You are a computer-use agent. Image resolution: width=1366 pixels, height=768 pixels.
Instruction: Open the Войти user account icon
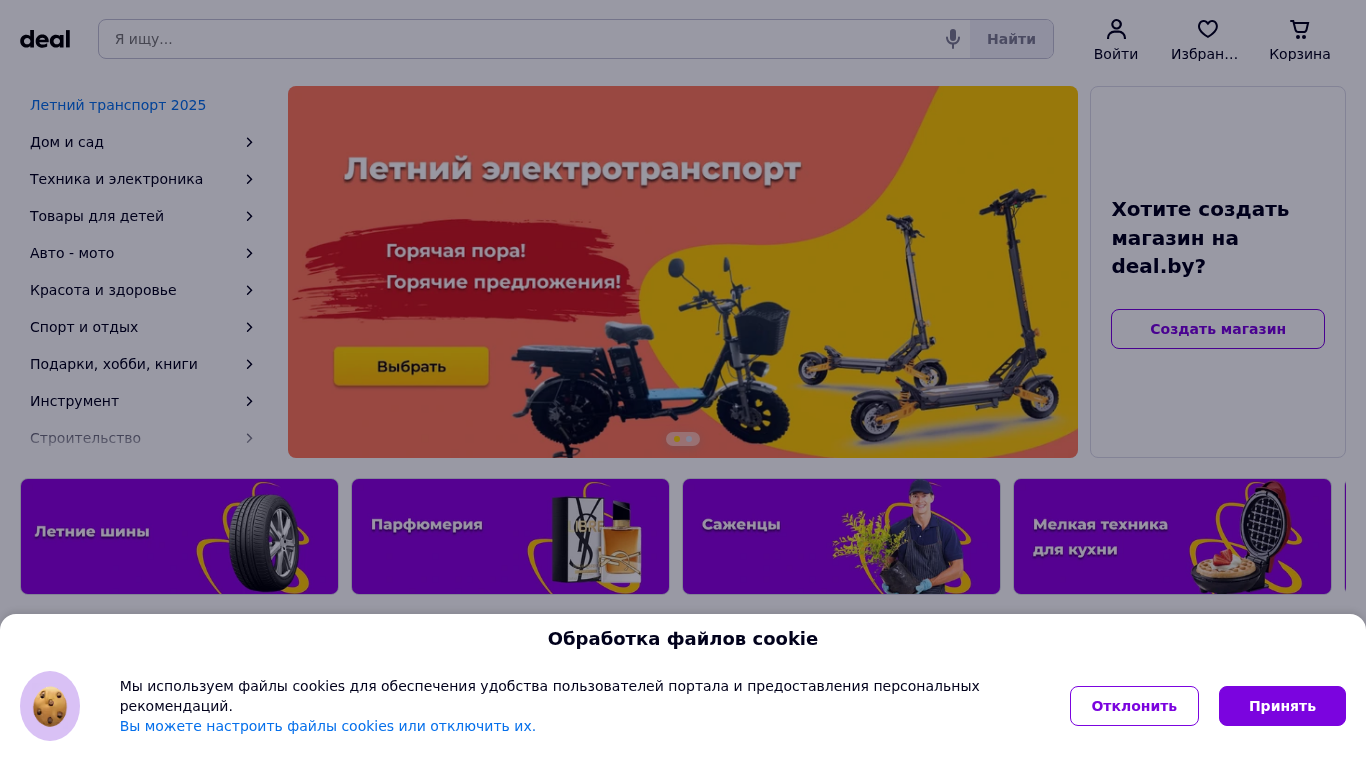click(x=1116, y=29)
